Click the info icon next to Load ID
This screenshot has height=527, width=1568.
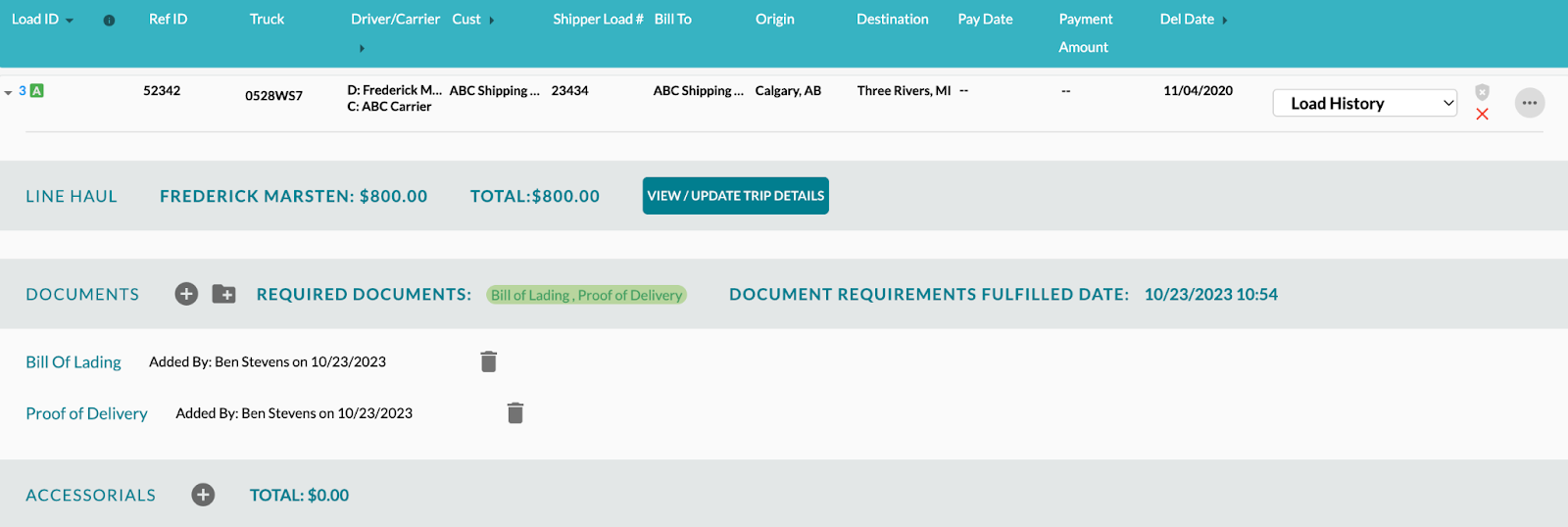click(x=109, y=21)
